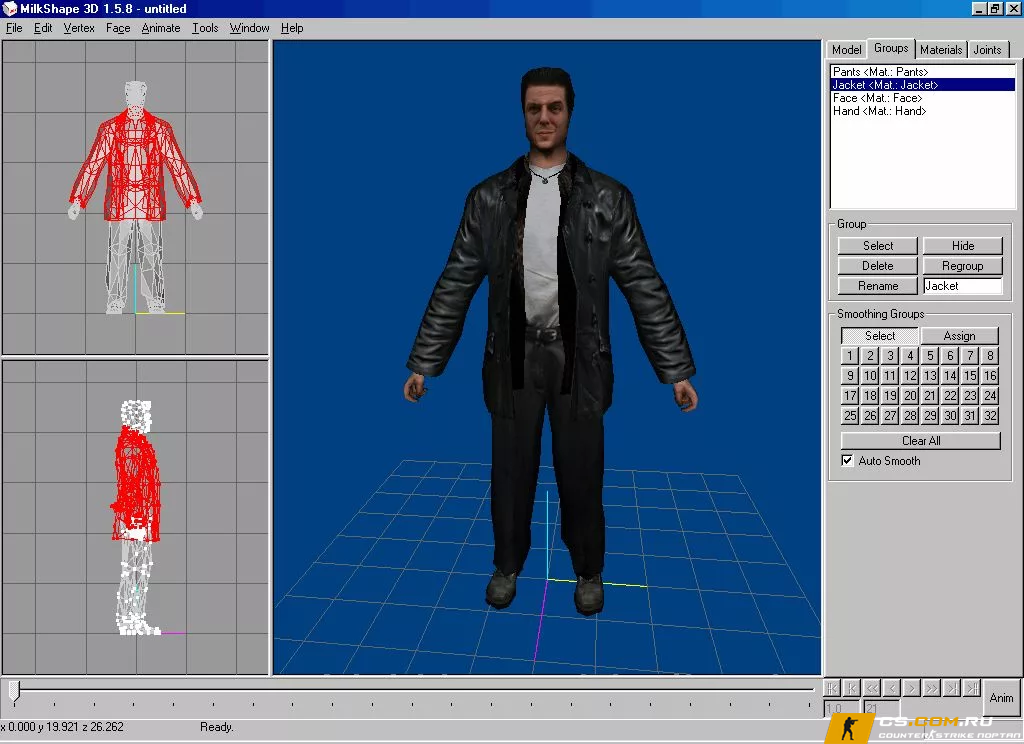Click the << rewind playback button

click(x=872, y=688)
